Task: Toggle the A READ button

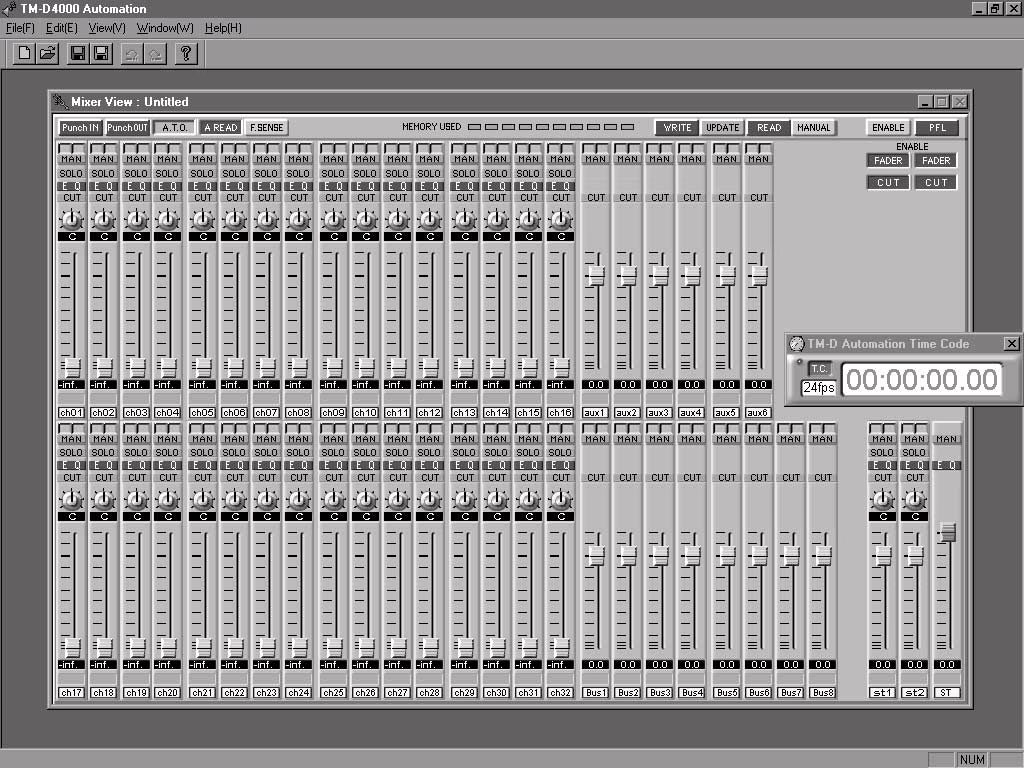Action: coord(221,127)
